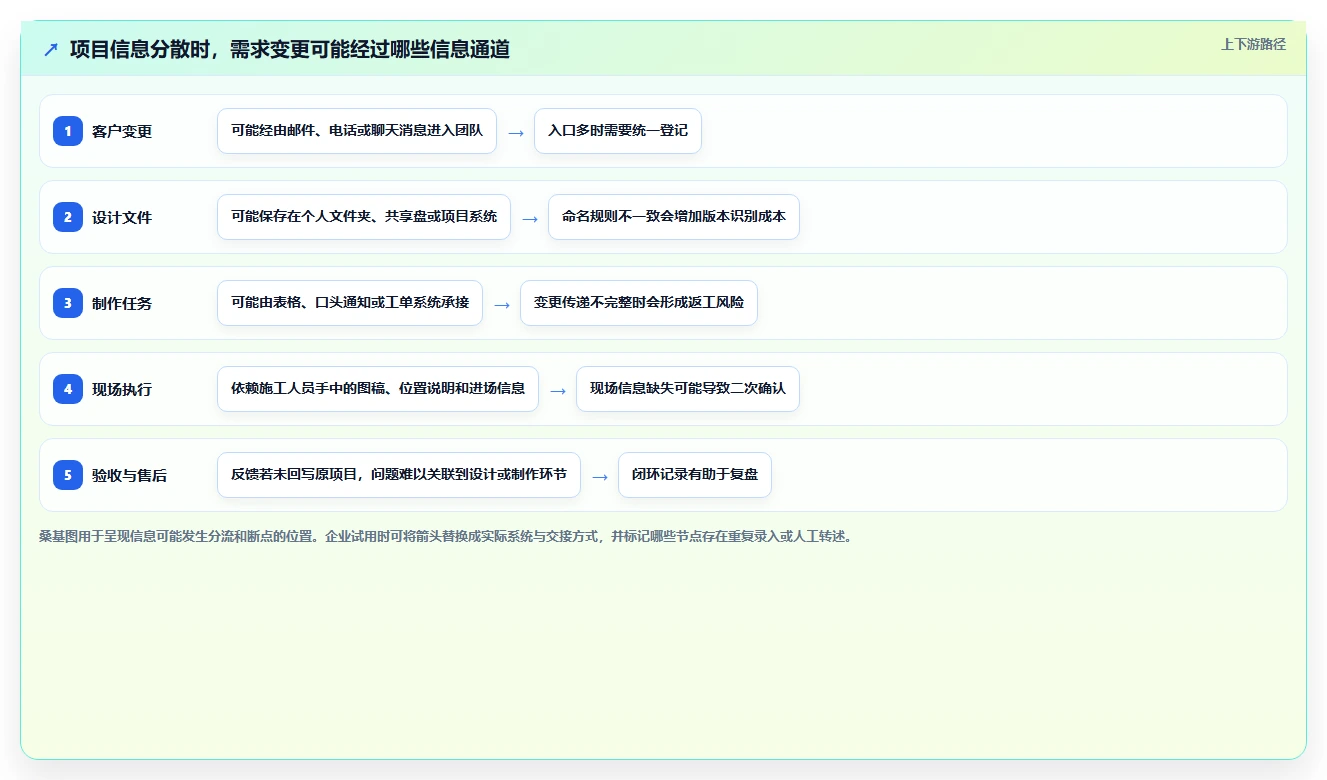Click the 设计文件 row label
The image size is (1327, 780).
pos(122,217)
